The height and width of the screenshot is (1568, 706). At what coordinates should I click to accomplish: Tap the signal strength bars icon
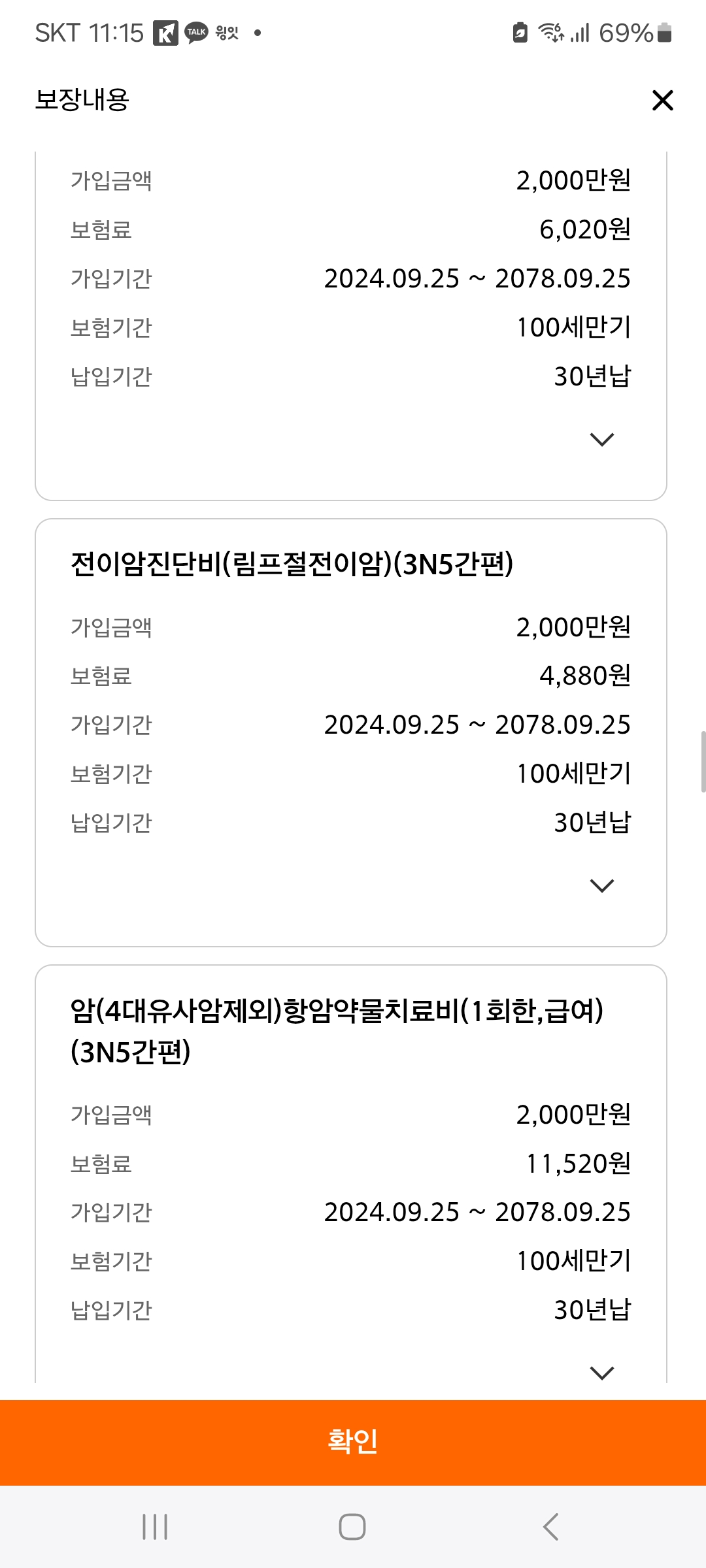click(580, 33)
